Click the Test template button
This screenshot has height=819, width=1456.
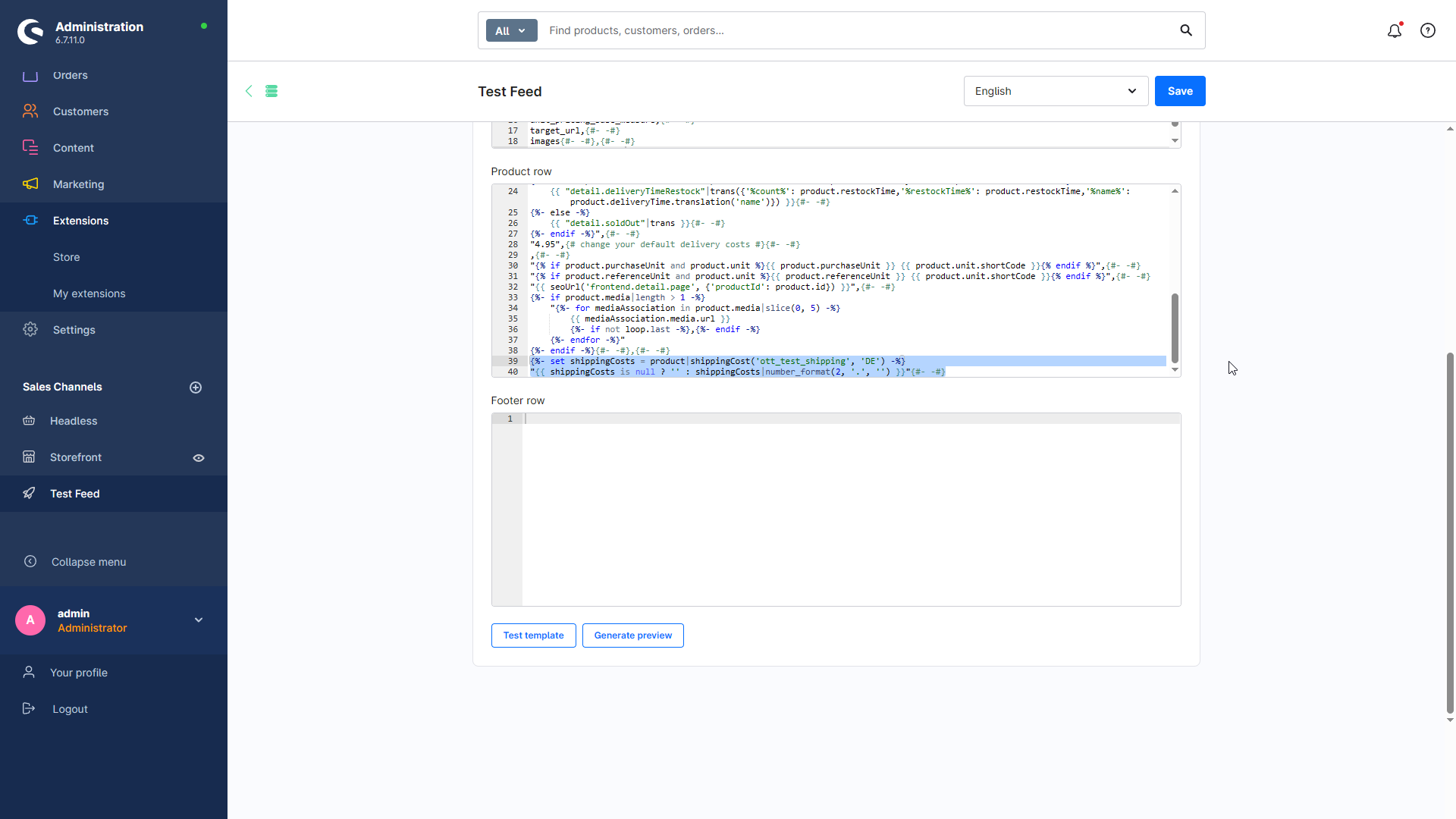point(534,635)
